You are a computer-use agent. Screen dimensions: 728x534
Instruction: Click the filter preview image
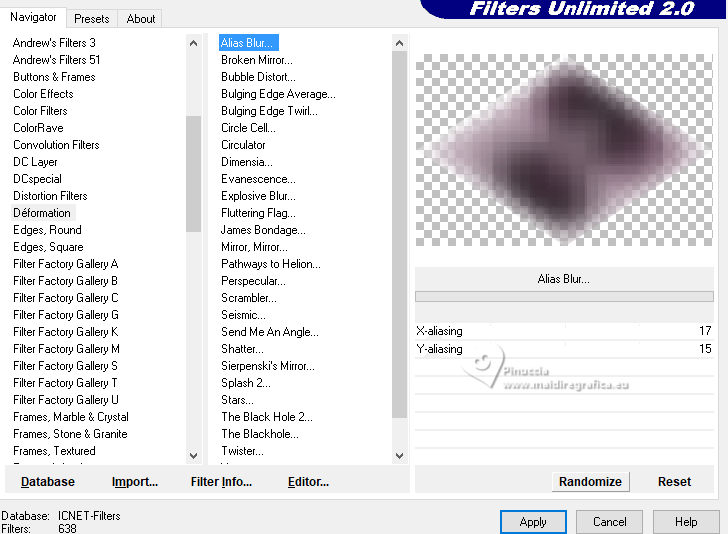click(x=564, y=150)
